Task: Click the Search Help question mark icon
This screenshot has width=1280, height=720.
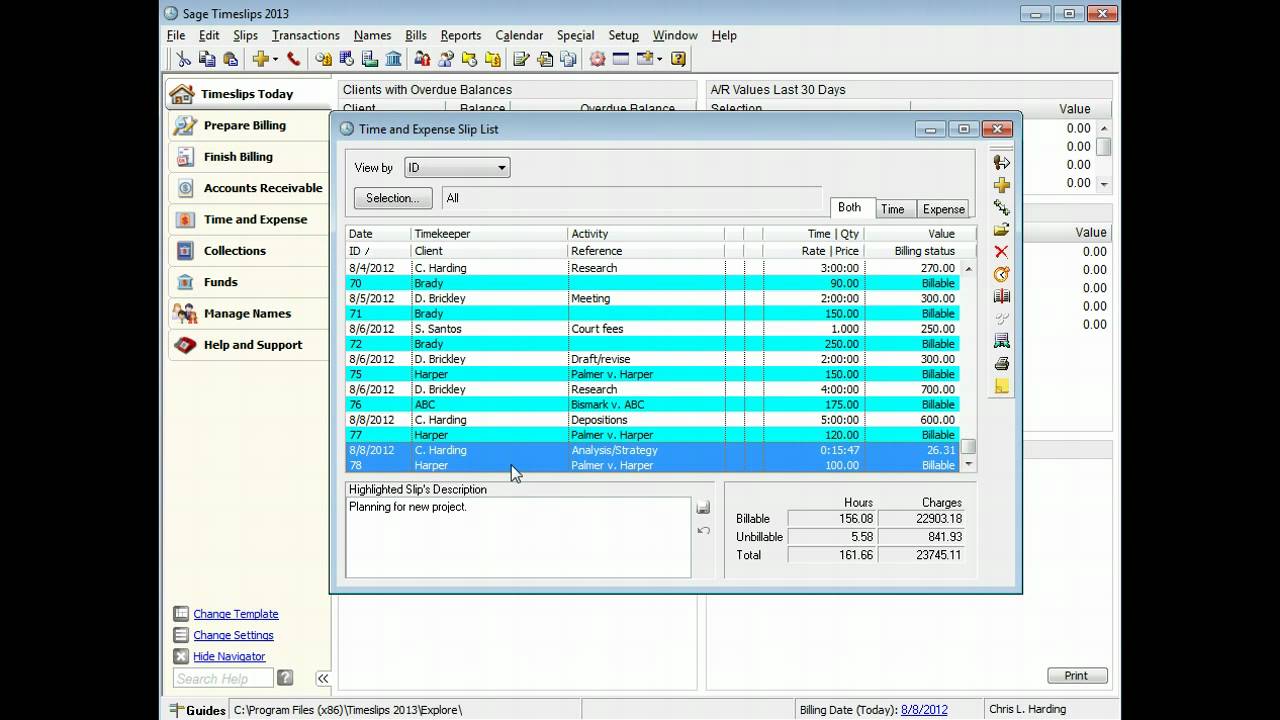Action: (285, 678)
